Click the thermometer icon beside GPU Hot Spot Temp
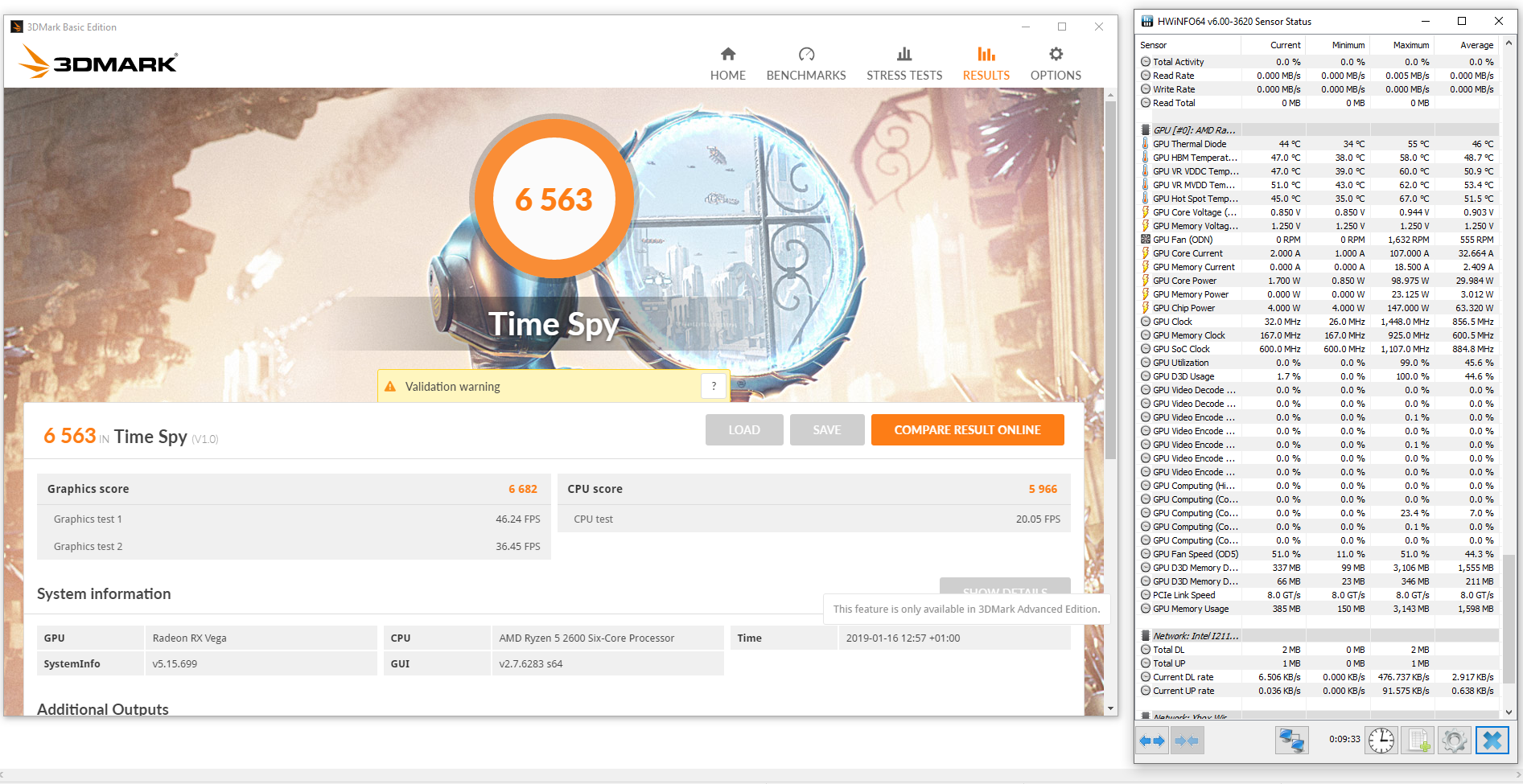This screenshot has width=1523, height=784. coord(1145,199)
